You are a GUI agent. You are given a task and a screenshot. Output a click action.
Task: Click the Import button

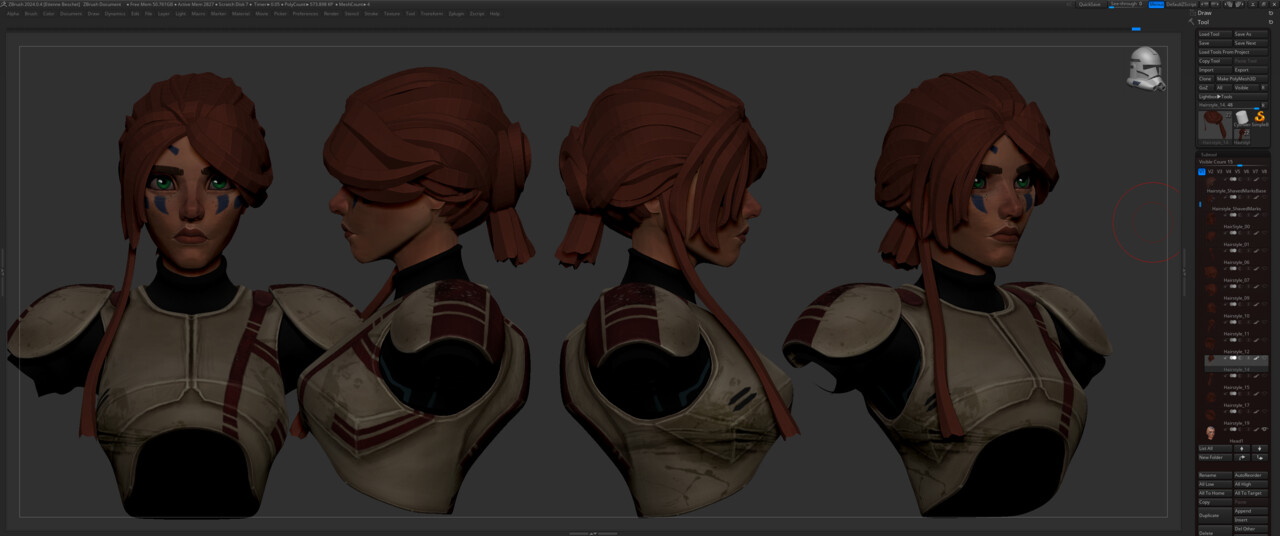[1215, 70]
